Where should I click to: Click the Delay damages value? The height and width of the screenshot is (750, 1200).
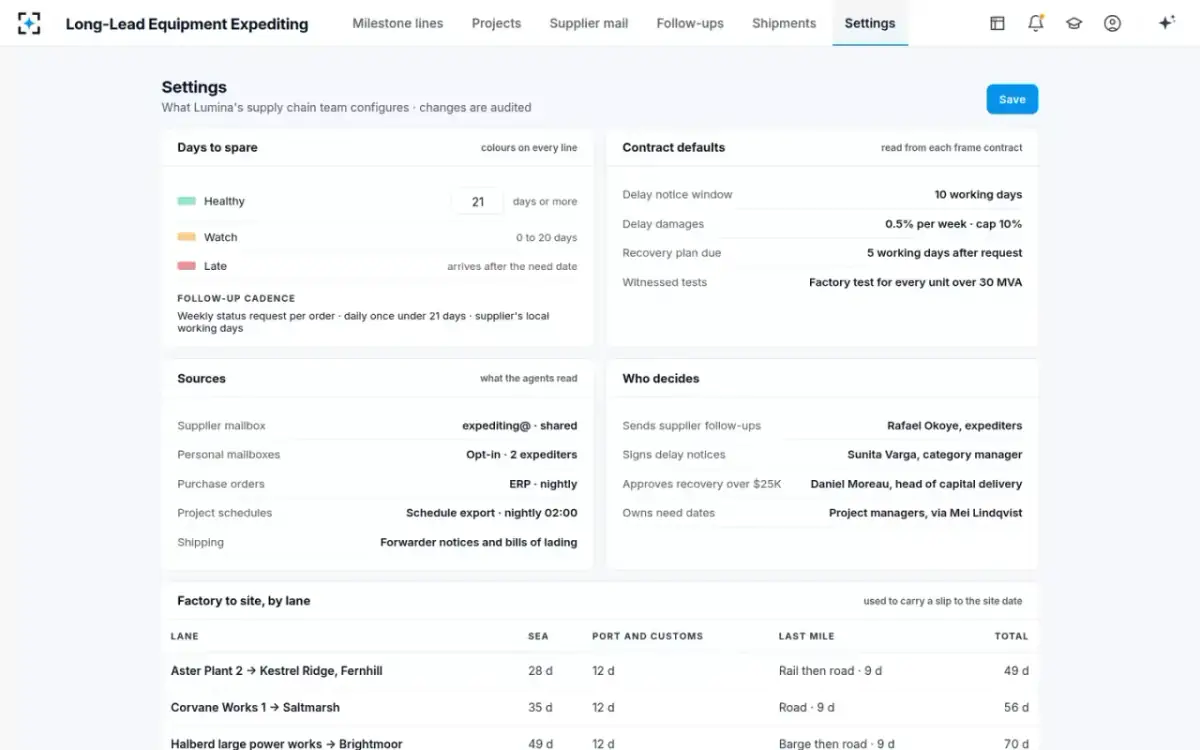[x=953, y=224]
